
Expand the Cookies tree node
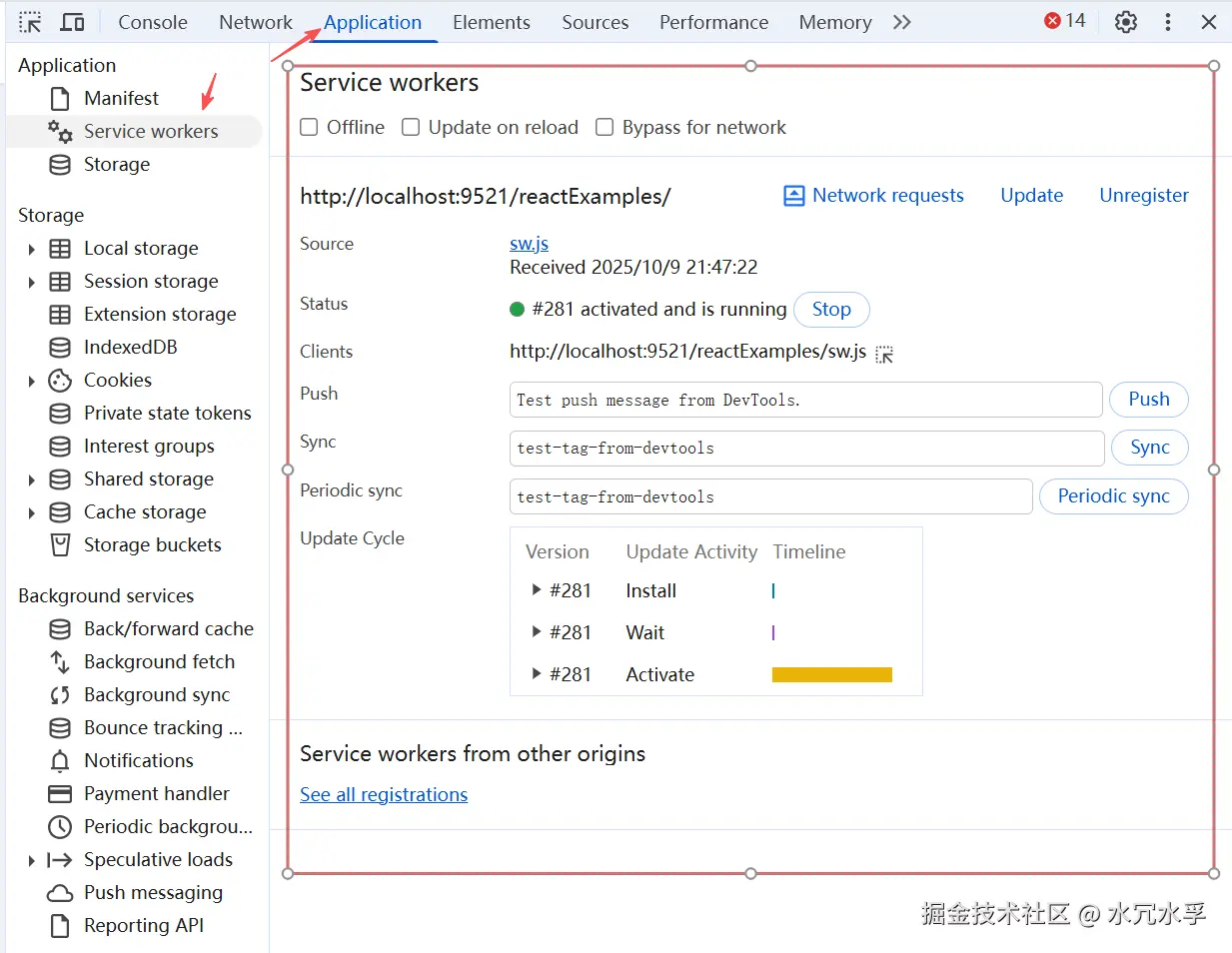[31, 381]
